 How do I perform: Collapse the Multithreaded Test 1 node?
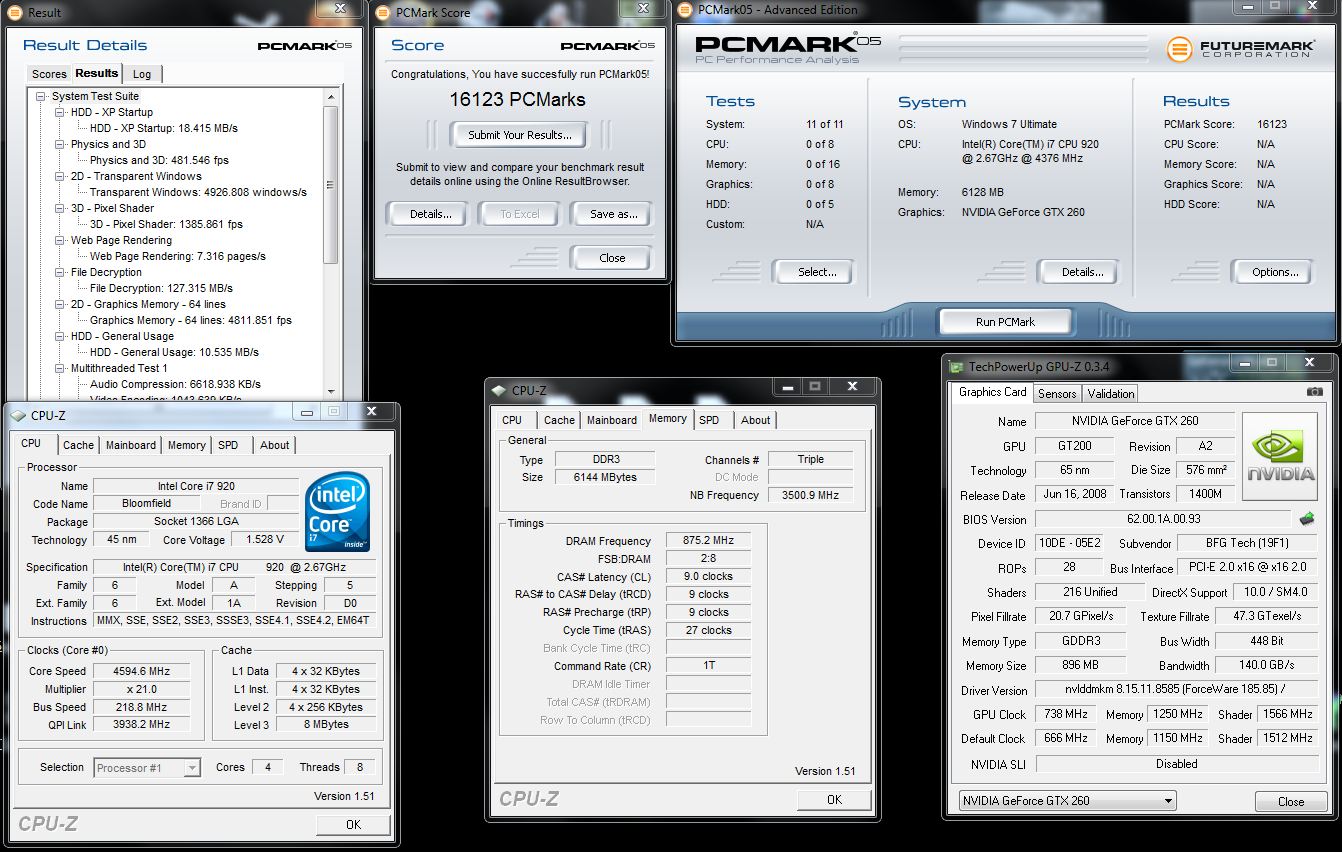(60, 368)
